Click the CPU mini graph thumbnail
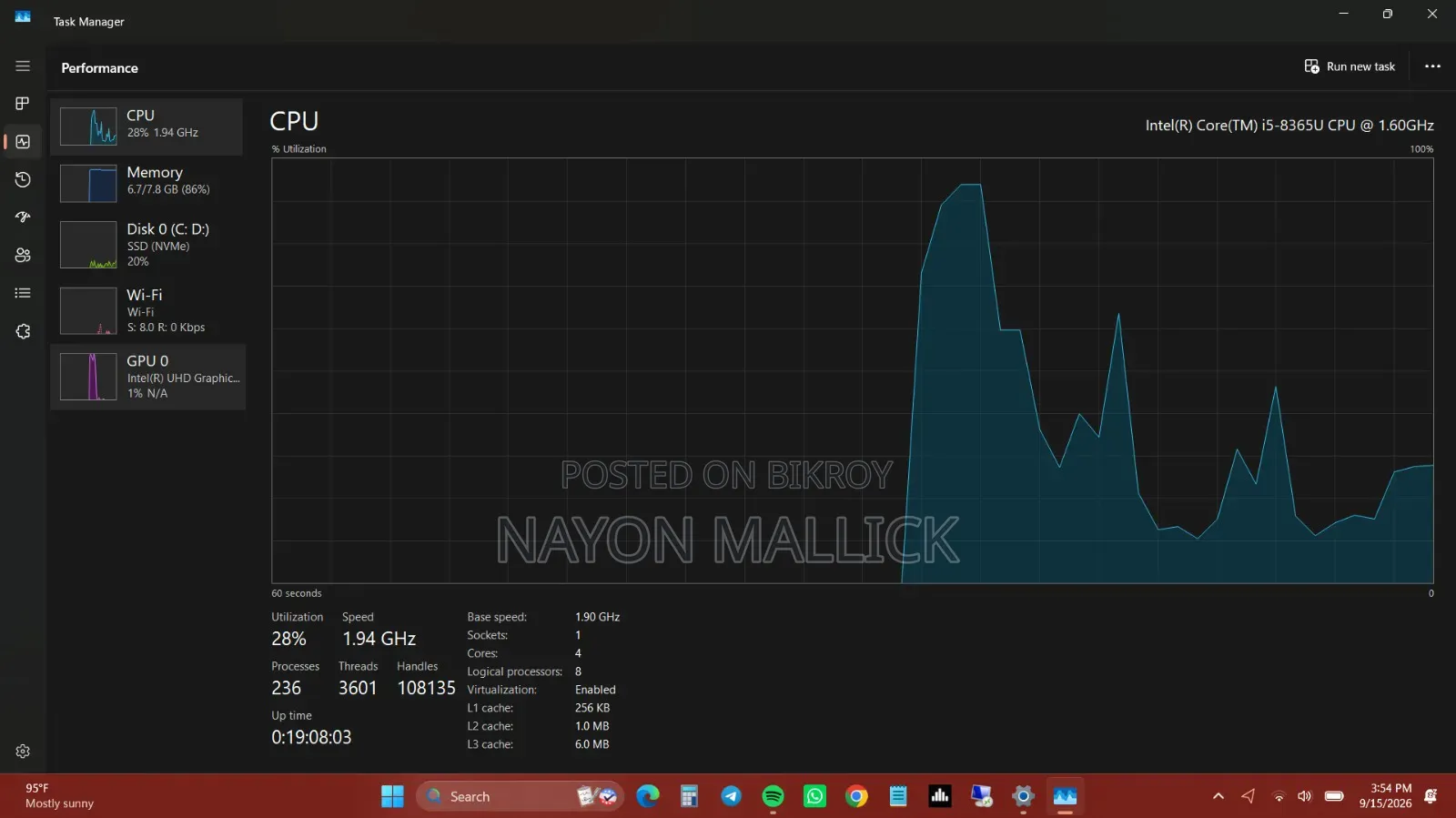 tap(88, 126)
